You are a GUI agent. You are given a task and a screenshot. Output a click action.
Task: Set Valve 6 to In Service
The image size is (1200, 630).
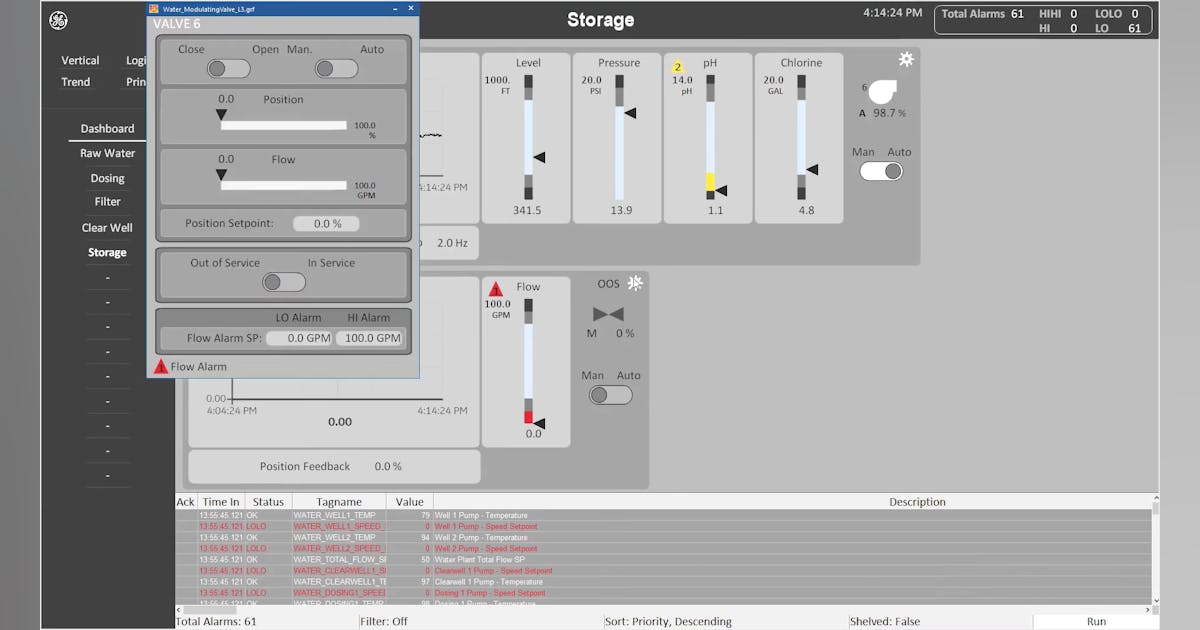[x=283, y=282]
